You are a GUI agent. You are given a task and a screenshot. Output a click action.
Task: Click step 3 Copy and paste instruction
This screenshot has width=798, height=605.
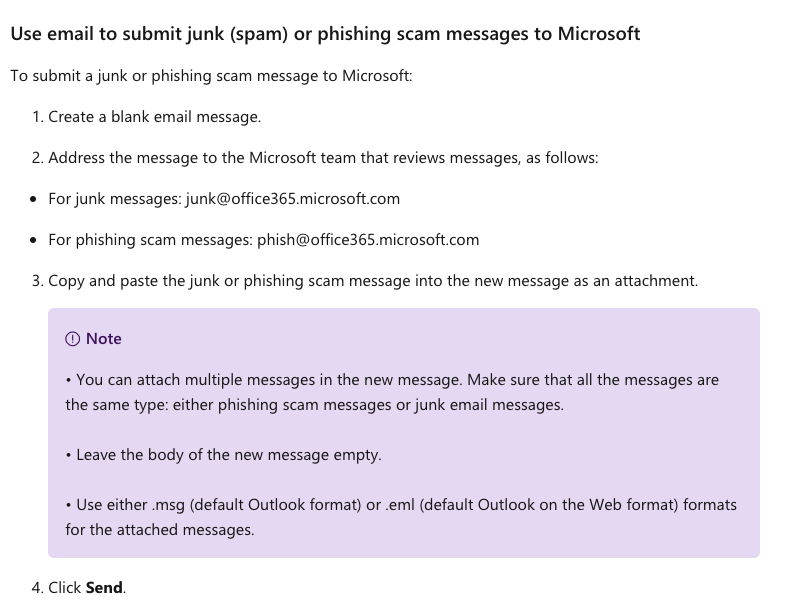pos(365,281)
